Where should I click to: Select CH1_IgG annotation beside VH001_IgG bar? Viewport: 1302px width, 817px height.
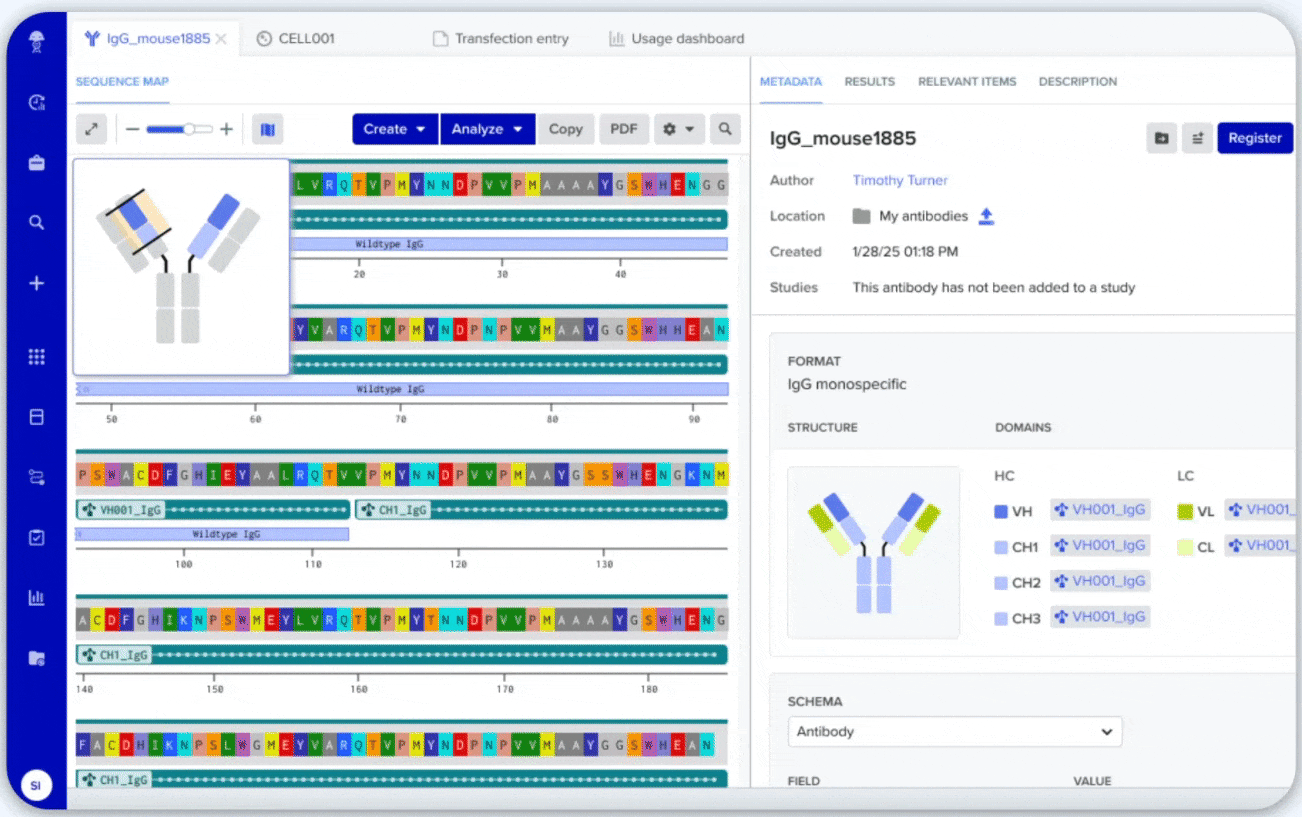pyautogui.click(x=541, y=510)
